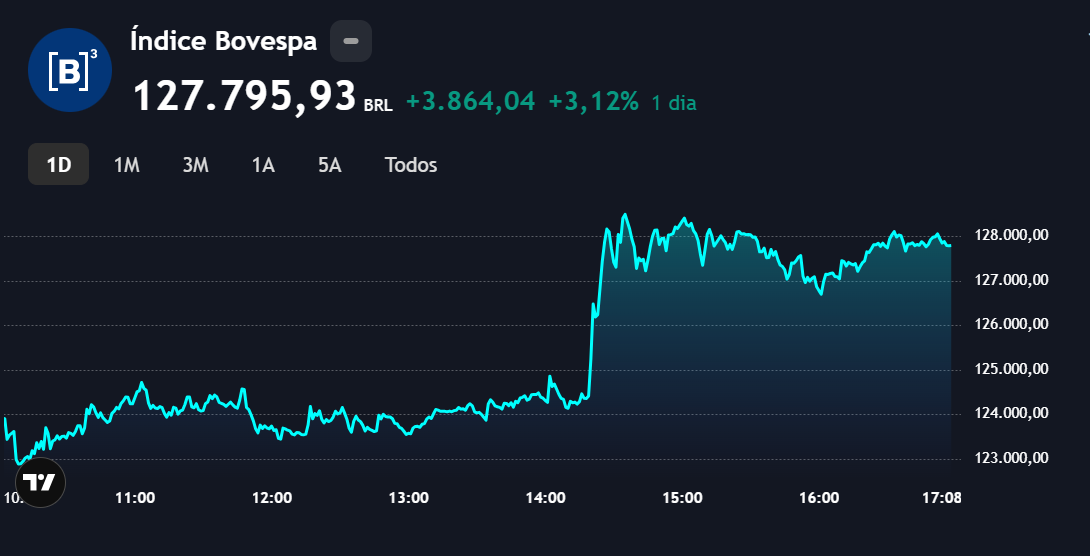The width and height of the screenshot is (1090, 556).
Task: Click the "1 dia" period label
Action: 674,102
